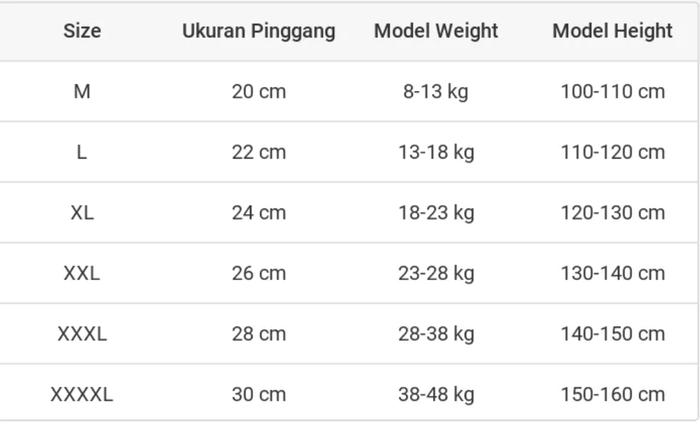Click the Size column header
Image resolution: width=700 pixels, height=424 pixels.
tap(82, 31)
